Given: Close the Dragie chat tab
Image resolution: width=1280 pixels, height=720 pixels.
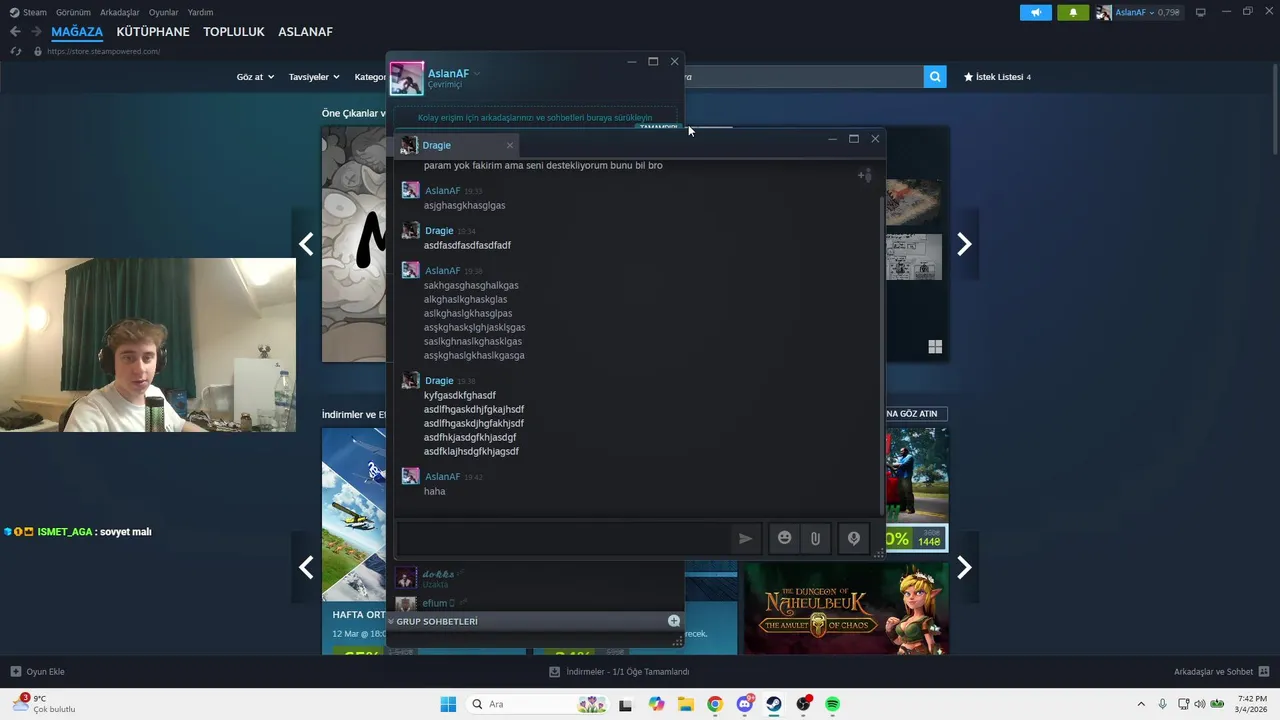Looking at the screenshot, I should (509, 145).
